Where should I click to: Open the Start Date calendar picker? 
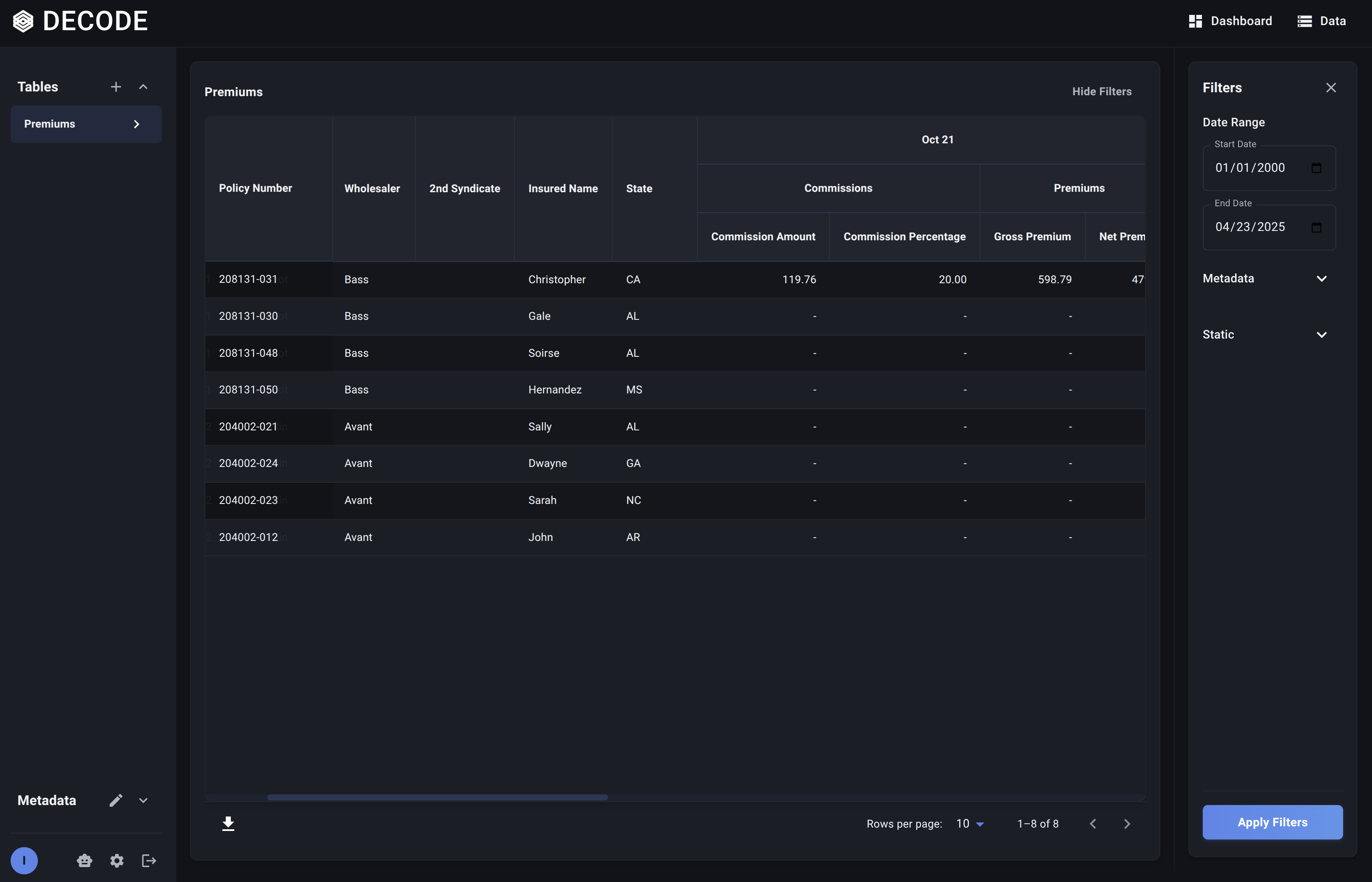coord(1316,167)
